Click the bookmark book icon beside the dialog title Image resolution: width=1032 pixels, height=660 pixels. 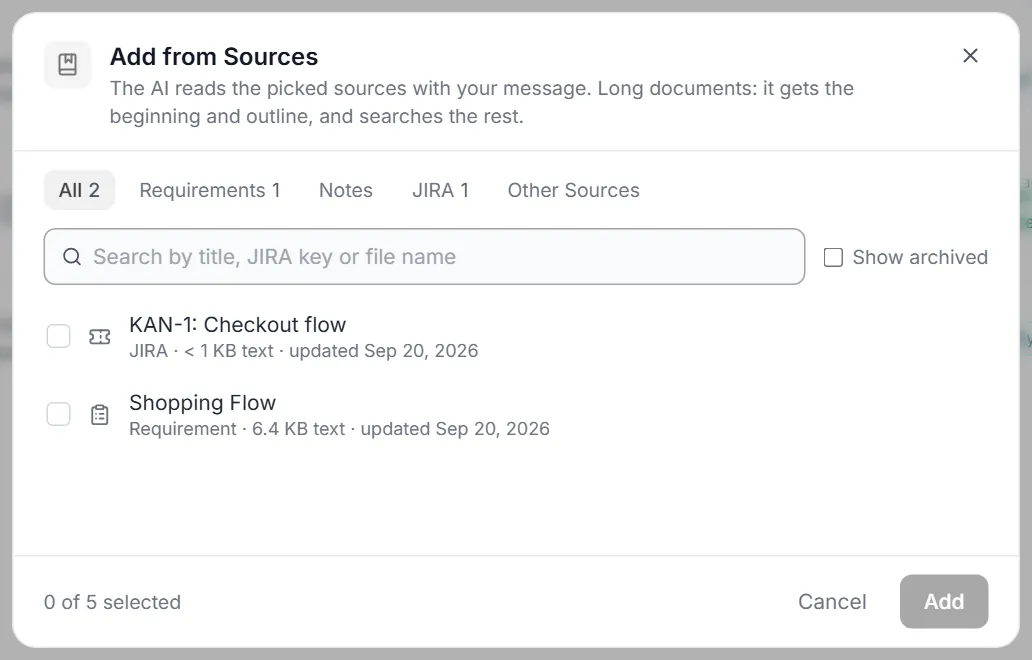[67, 64]
